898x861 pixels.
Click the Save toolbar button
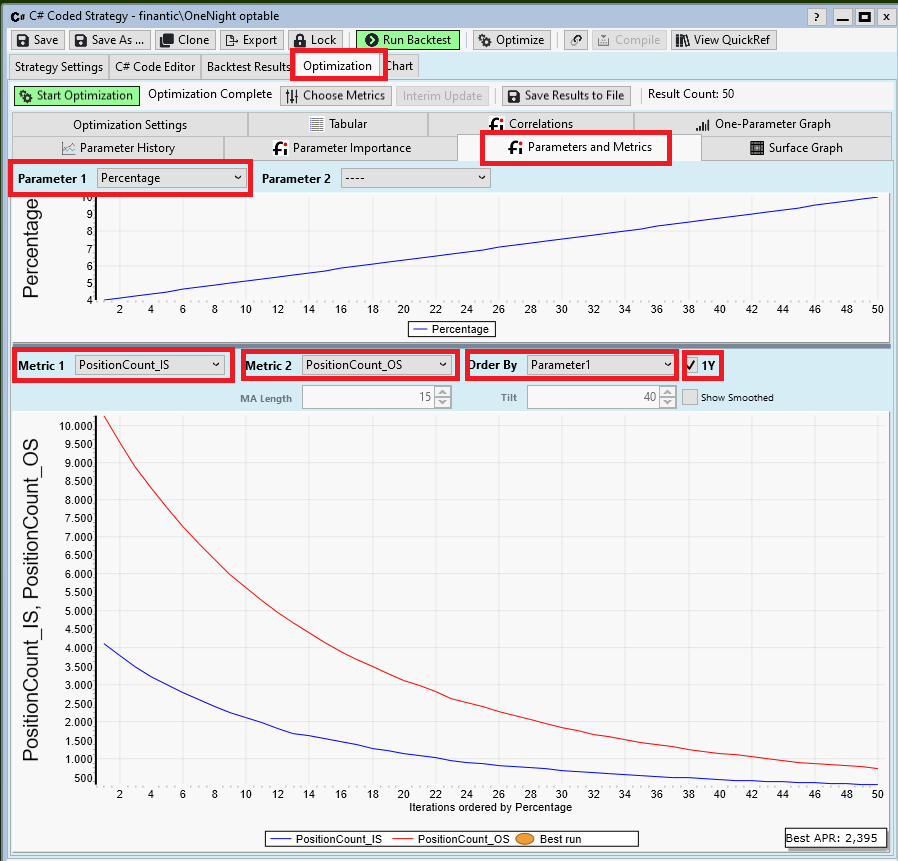point(37,40)
